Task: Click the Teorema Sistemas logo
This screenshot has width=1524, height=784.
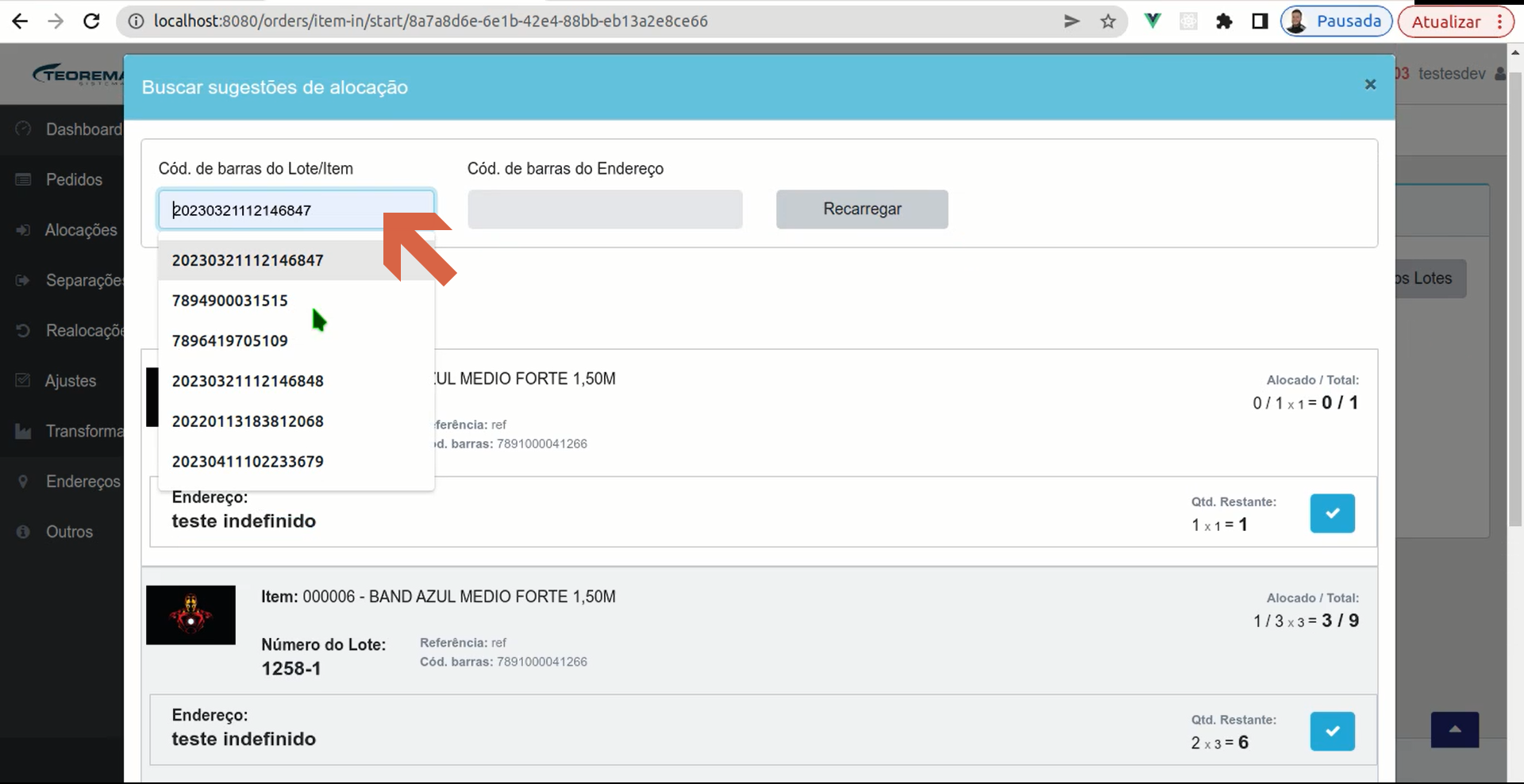Action: coord(78,75)
